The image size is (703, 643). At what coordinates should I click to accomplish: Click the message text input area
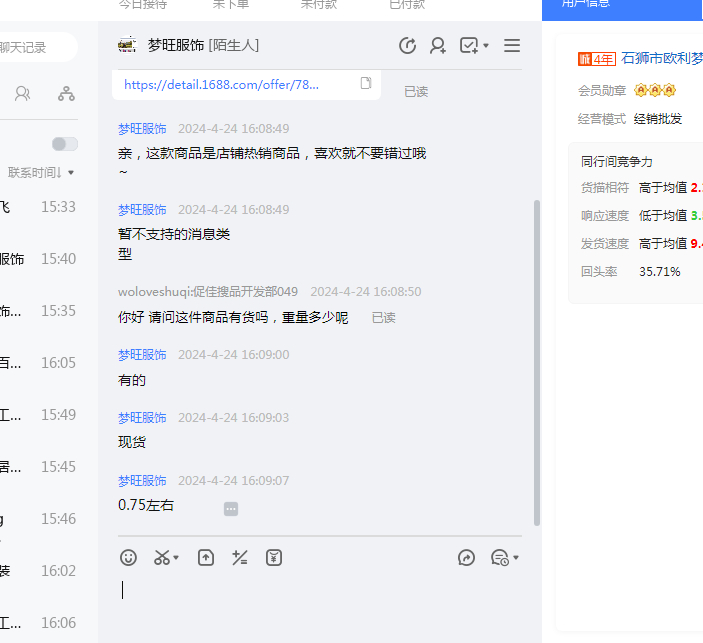click(x=320, y=598)
